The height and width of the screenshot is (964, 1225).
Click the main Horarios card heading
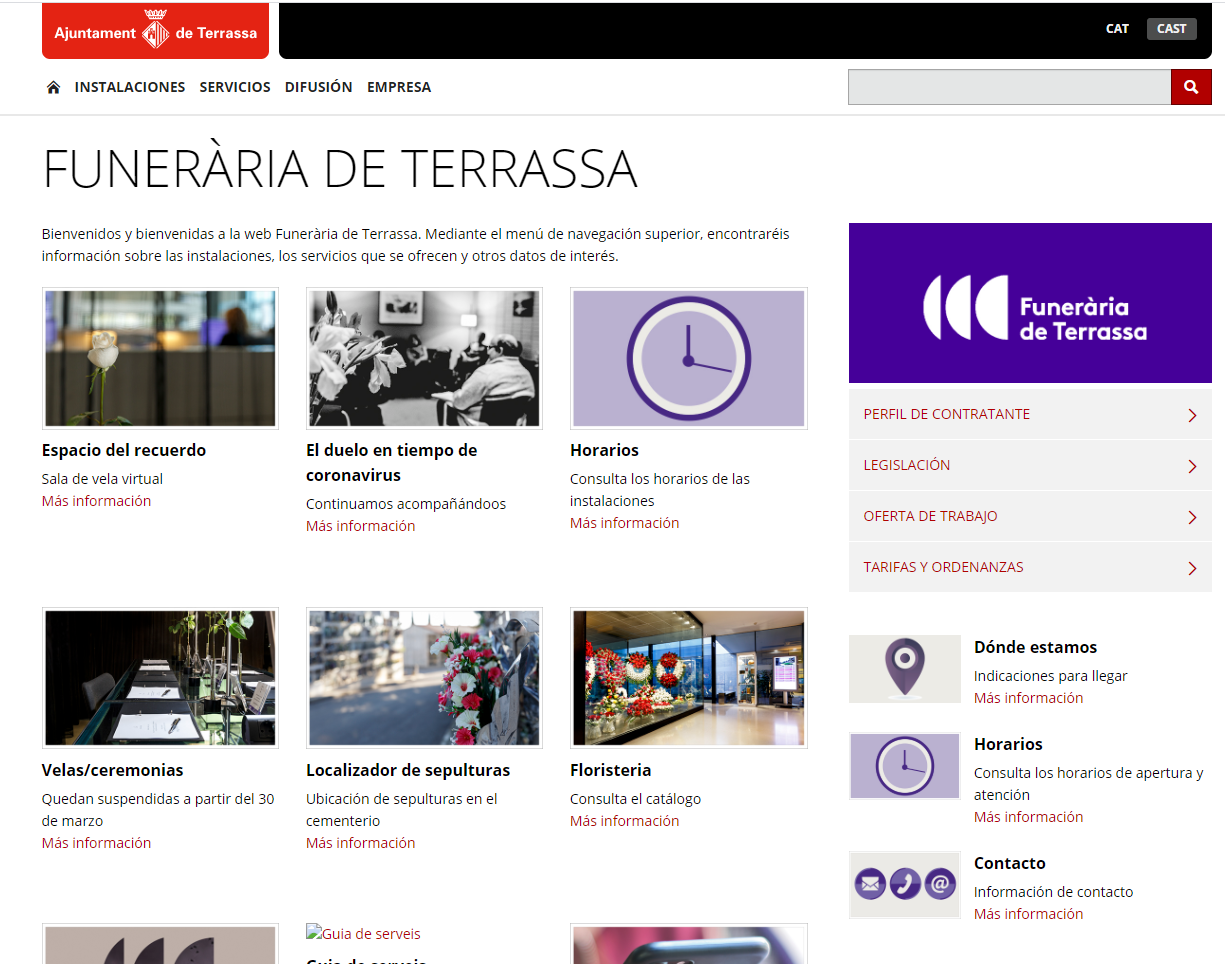(604, 450)
